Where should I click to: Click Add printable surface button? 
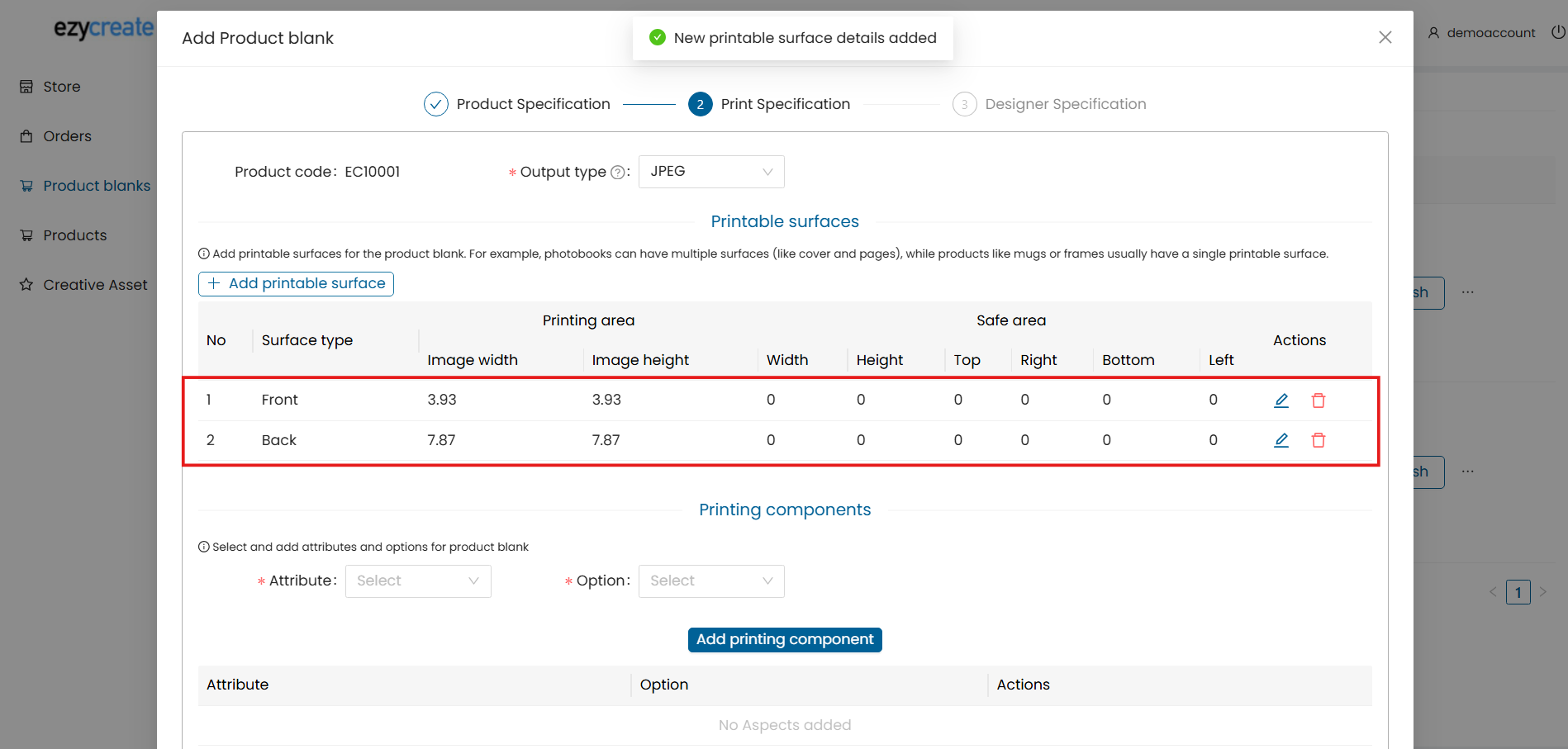[296, 284]
